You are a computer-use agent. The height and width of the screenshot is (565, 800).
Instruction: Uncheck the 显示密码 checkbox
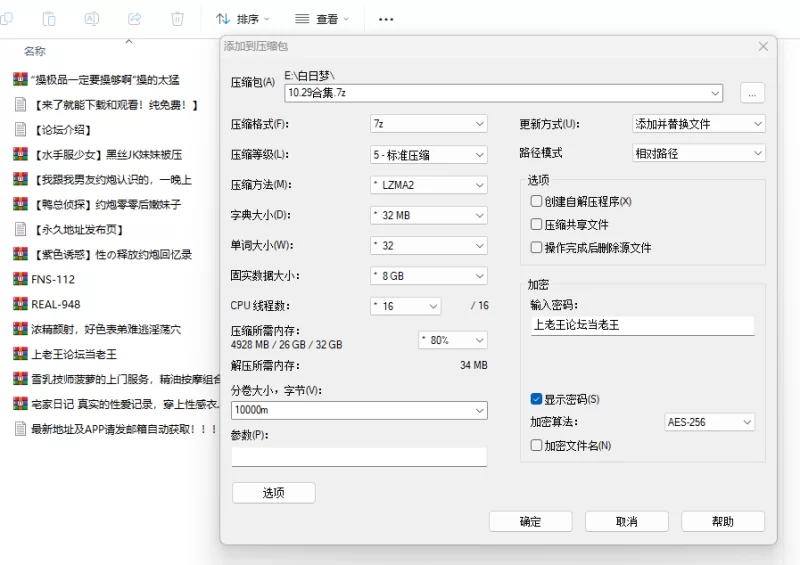[x=537, y=399]
